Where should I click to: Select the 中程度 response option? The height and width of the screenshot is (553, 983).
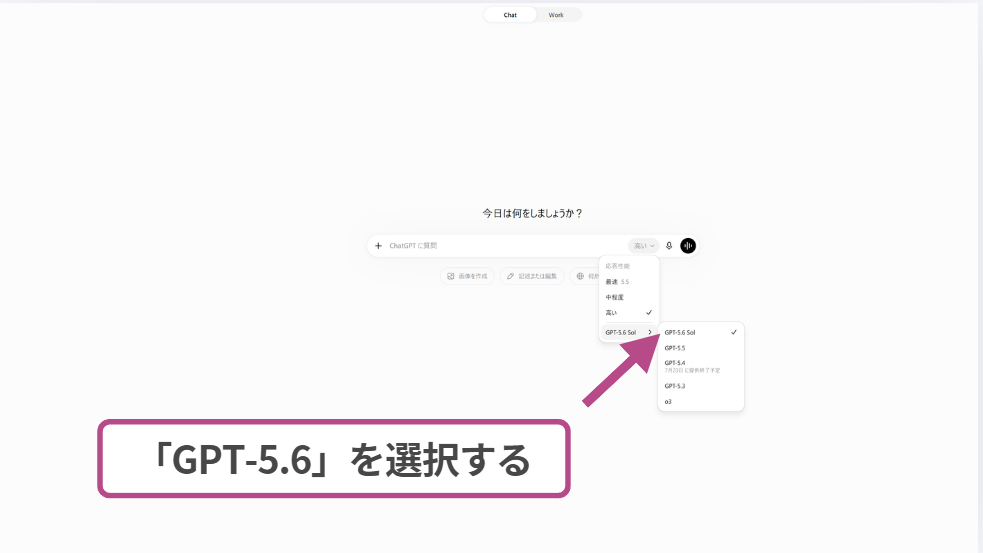(629, 297)
